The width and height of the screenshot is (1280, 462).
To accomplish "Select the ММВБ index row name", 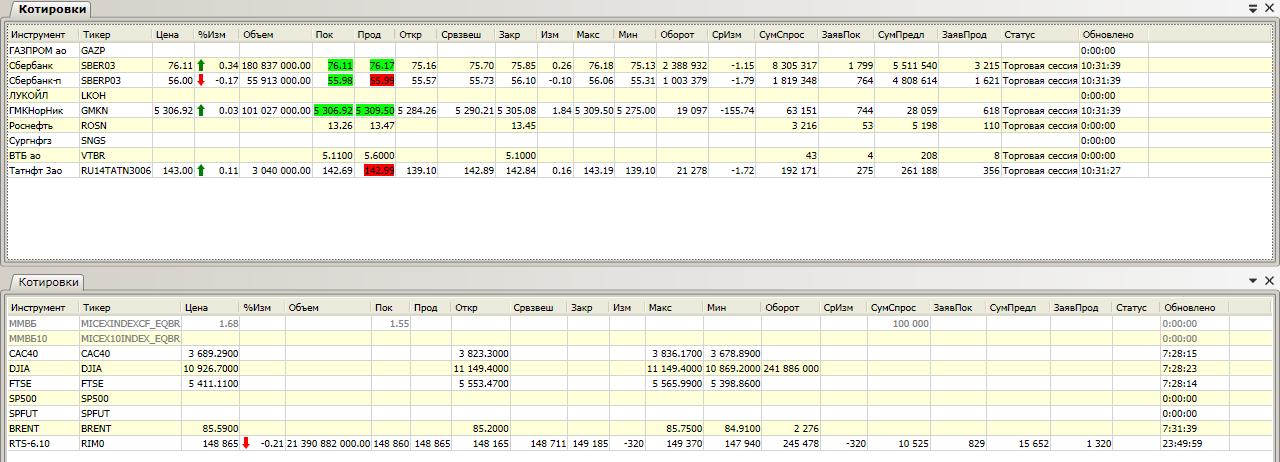I will (x=43, y=323).
